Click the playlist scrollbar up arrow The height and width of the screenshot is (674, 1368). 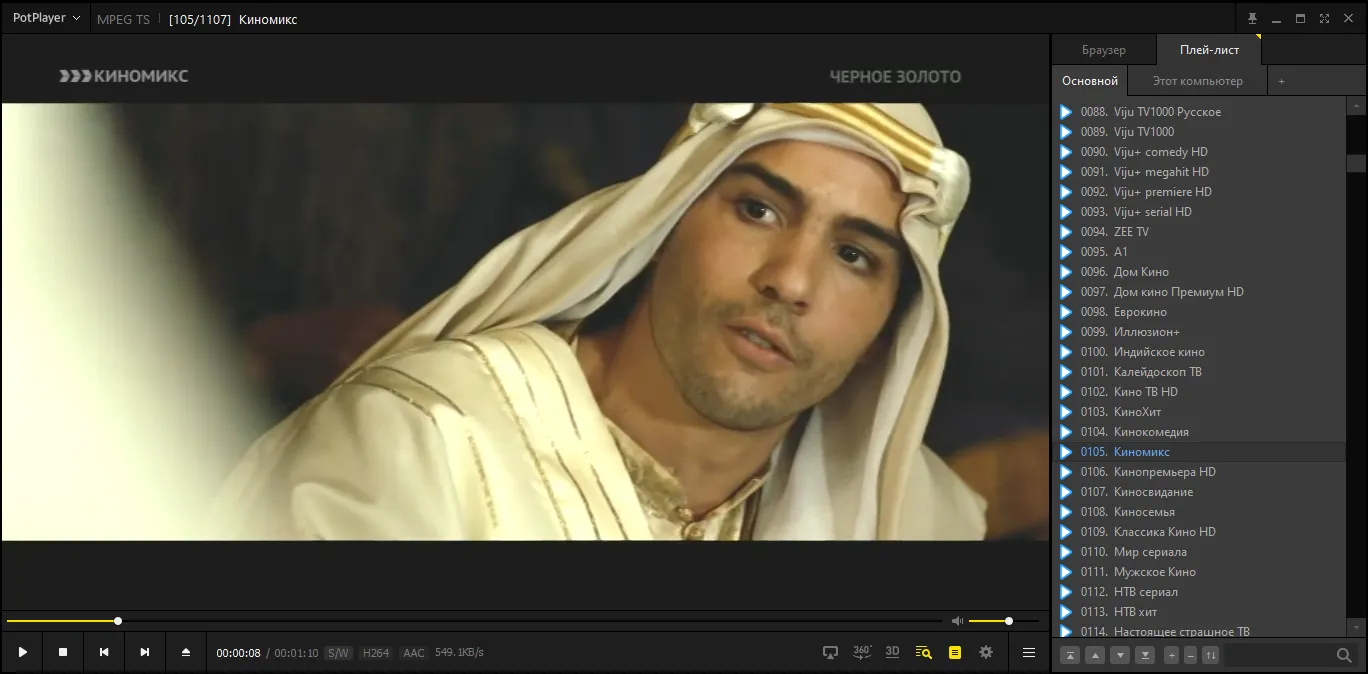[1356, 105]
